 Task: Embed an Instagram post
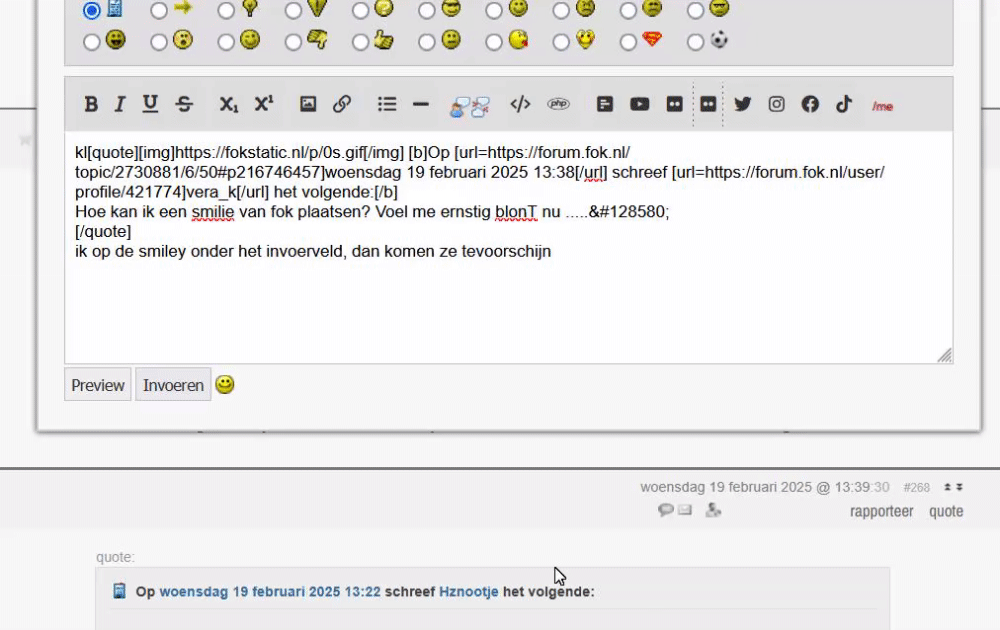tap(776, 104)
